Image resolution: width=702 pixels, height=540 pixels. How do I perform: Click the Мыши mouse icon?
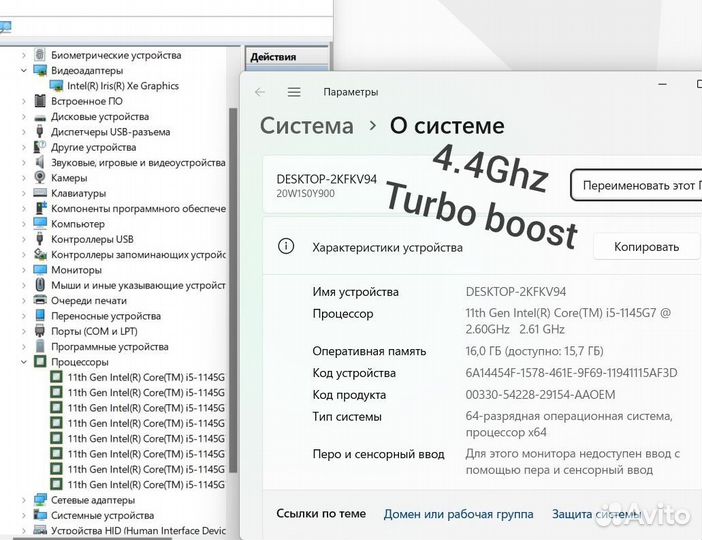40,285
